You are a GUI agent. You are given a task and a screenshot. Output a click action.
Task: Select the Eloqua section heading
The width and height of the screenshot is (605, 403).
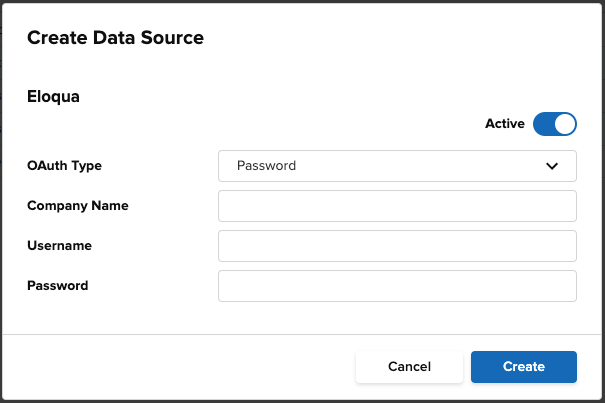coord(53,97)
